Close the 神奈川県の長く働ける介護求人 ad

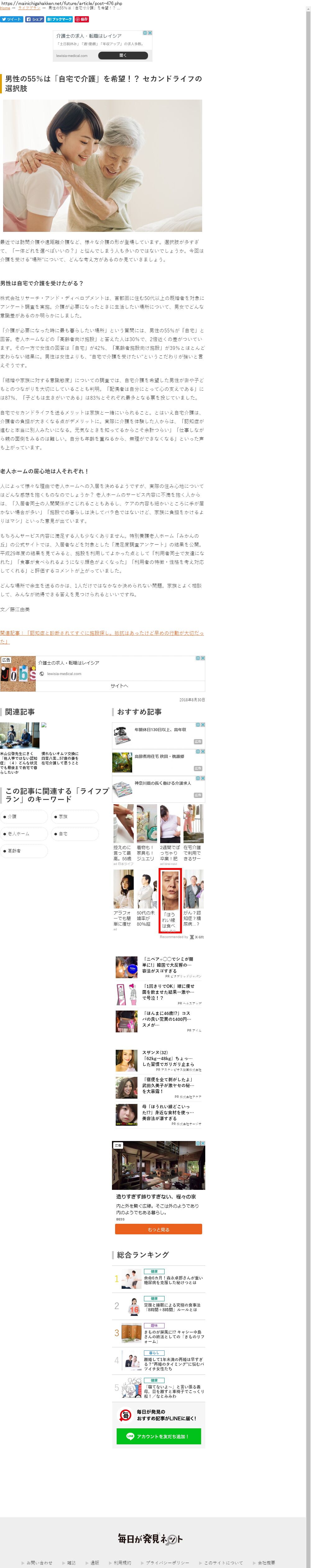coord(203,778)
